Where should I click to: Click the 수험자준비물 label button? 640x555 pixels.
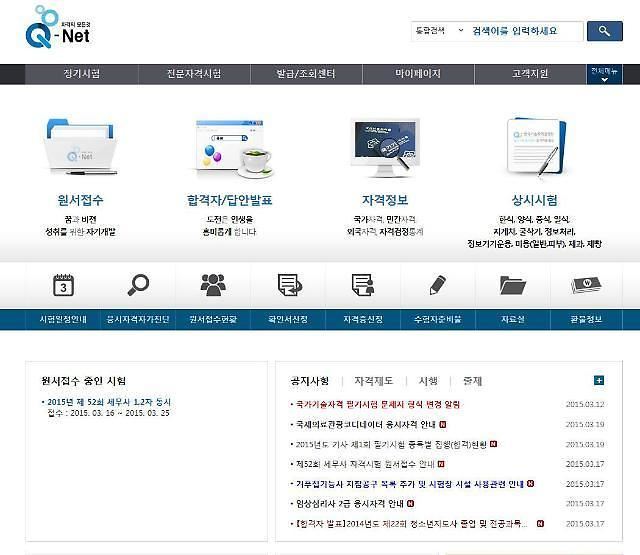438,320
